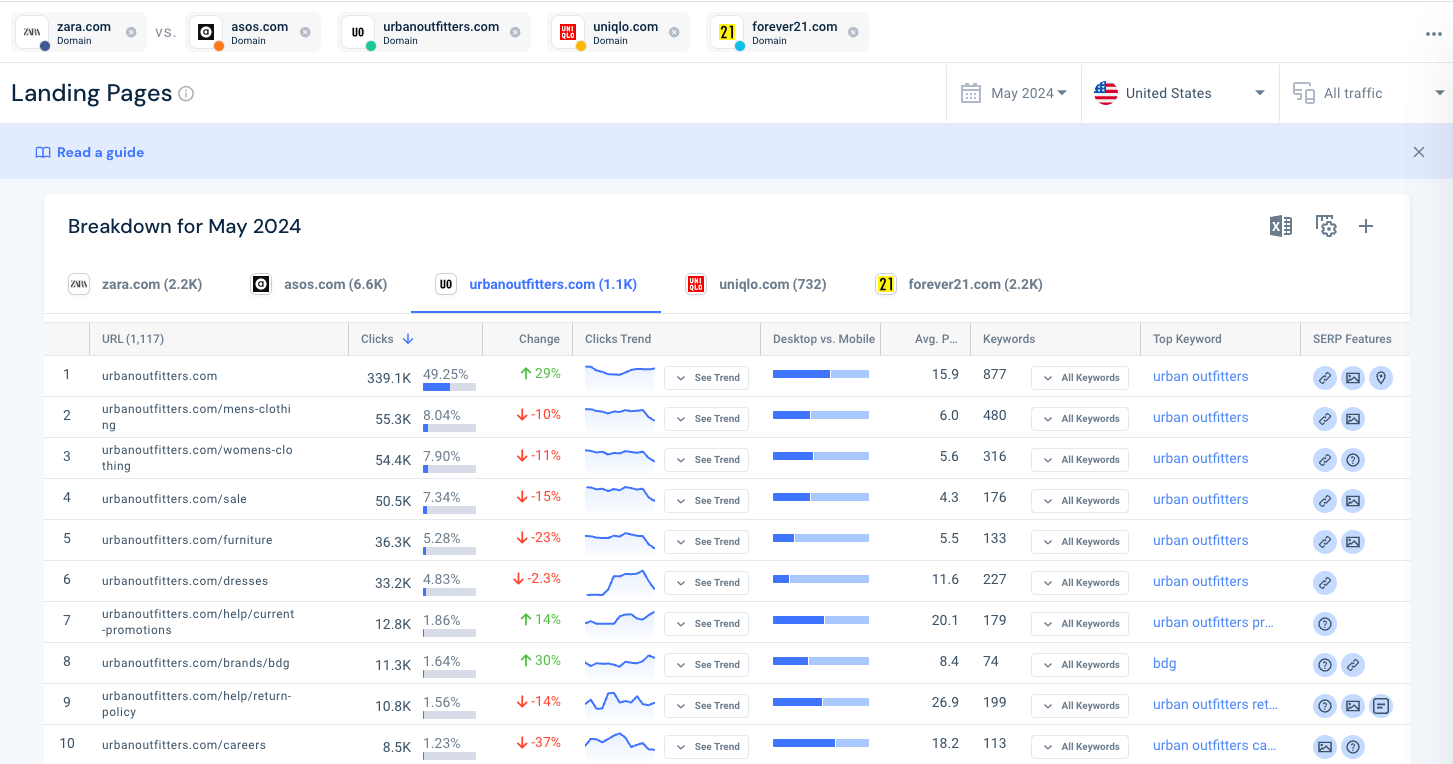Expand See Trend for urbanoutfitters.com row
1453x764 pixels.
(706, 378)
